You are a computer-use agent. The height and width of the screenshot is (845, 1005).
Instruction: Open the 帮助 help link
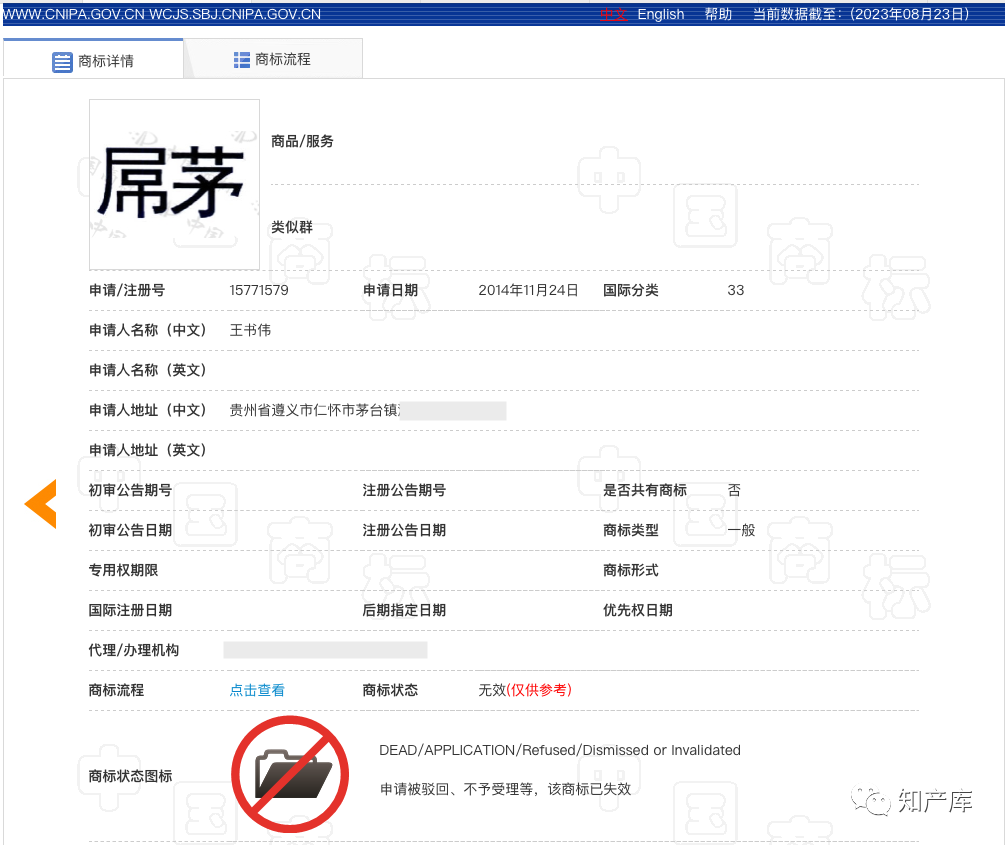[x=718, y=14]
